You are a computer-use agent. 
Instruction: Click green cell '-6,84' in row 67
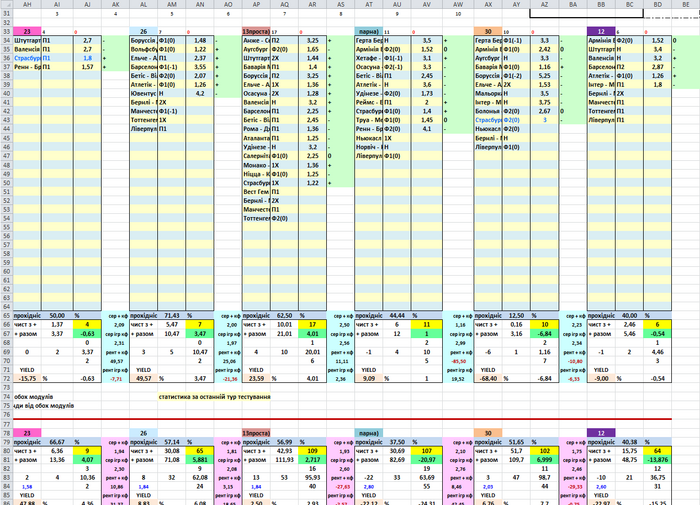tap(545, 334)
